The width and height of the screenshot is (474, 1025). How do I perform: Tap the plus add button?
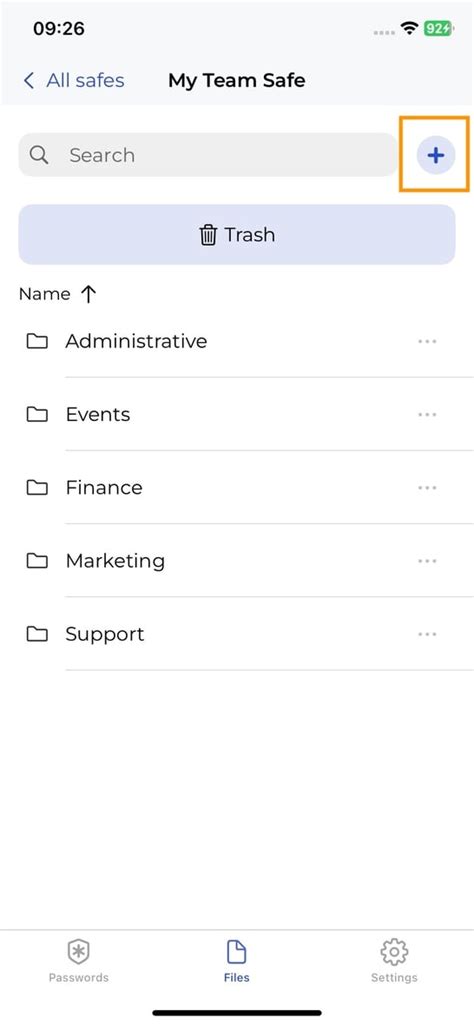435,155
